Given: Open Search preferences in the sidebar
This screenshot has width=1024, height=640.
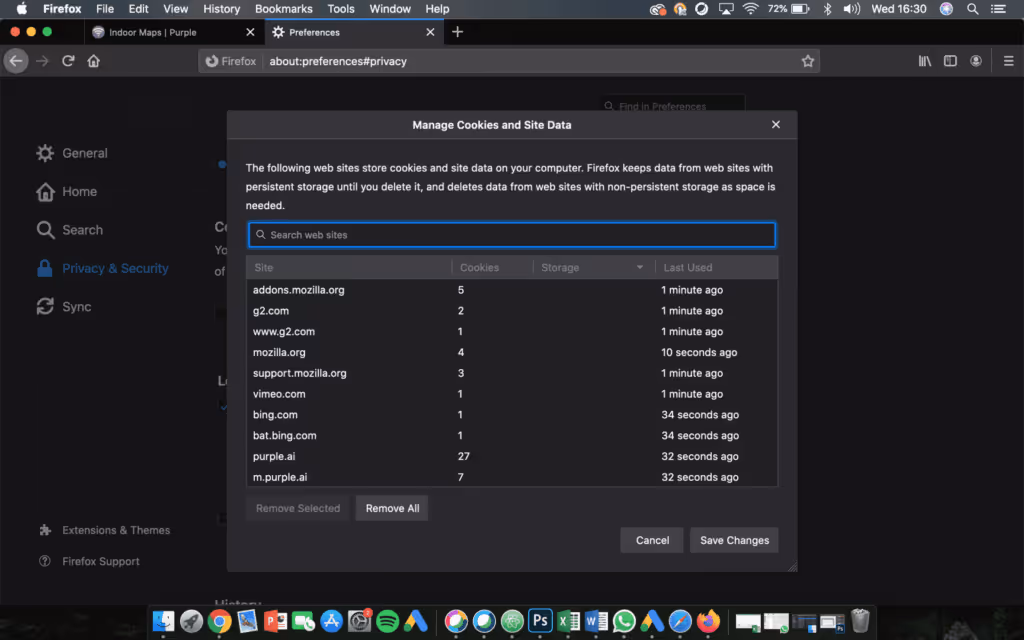Looking at the screenshot, I should 70,230.
